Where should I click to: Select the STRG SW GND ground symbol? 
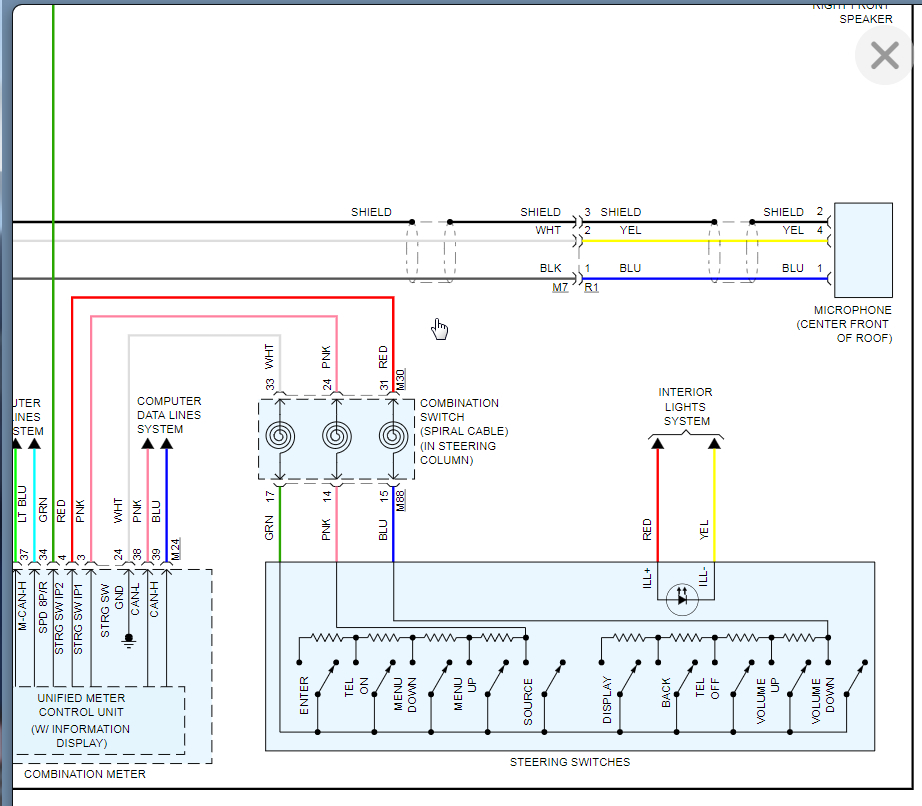(x=128, y=639)
